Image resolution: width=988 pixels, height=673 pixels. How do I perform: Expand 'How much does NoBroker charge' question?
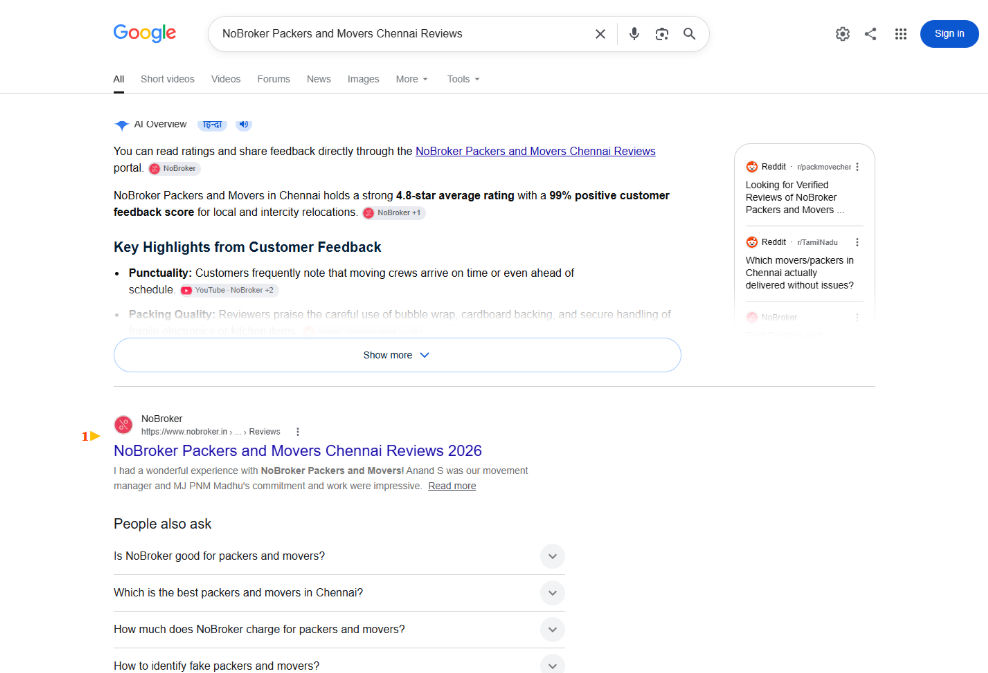(x=339, y=630)
